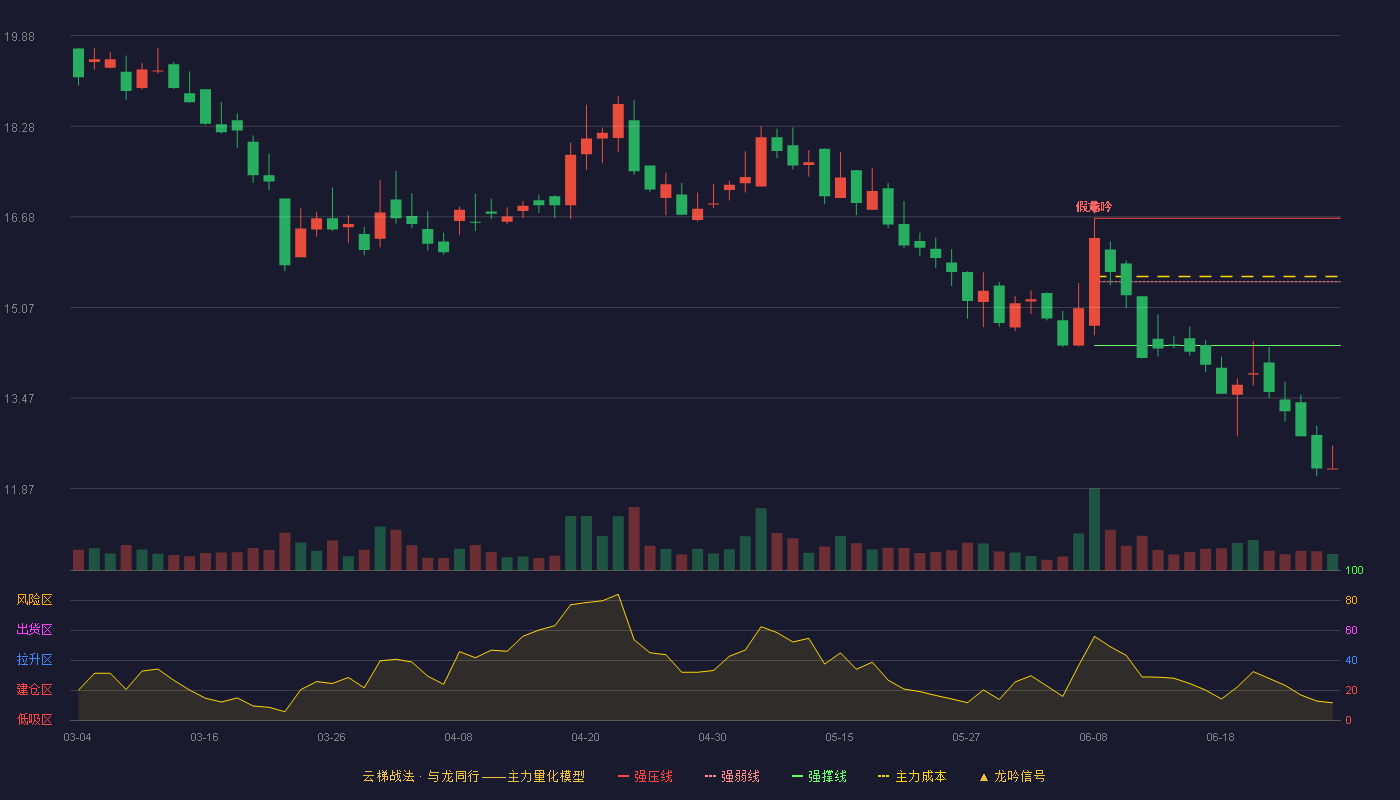Click the 假龙吟 signal label on the chart
The image size is (1400, 800).
click(x=1093, y=207)
